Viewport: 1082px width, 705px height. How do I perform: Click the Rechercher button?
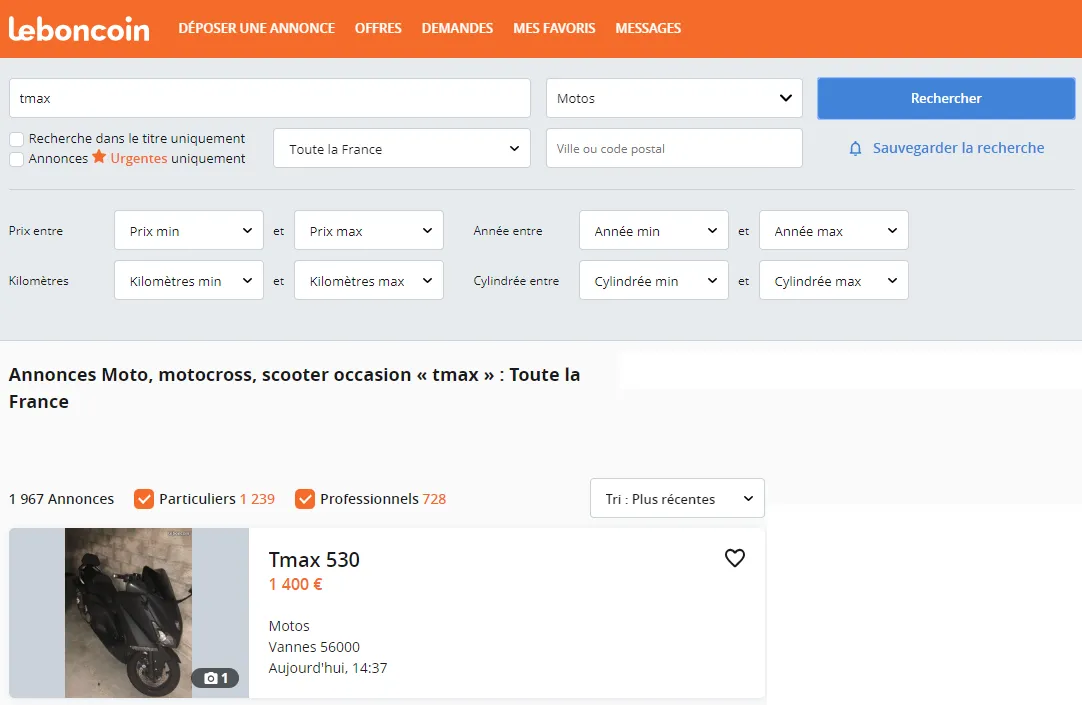tap(946, 98)
